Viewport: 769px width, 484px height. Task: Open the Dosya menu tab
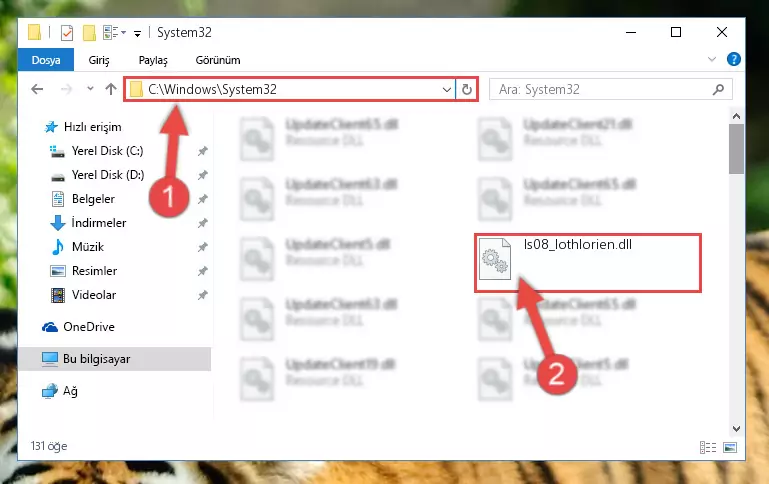click(x=46, y=60)
